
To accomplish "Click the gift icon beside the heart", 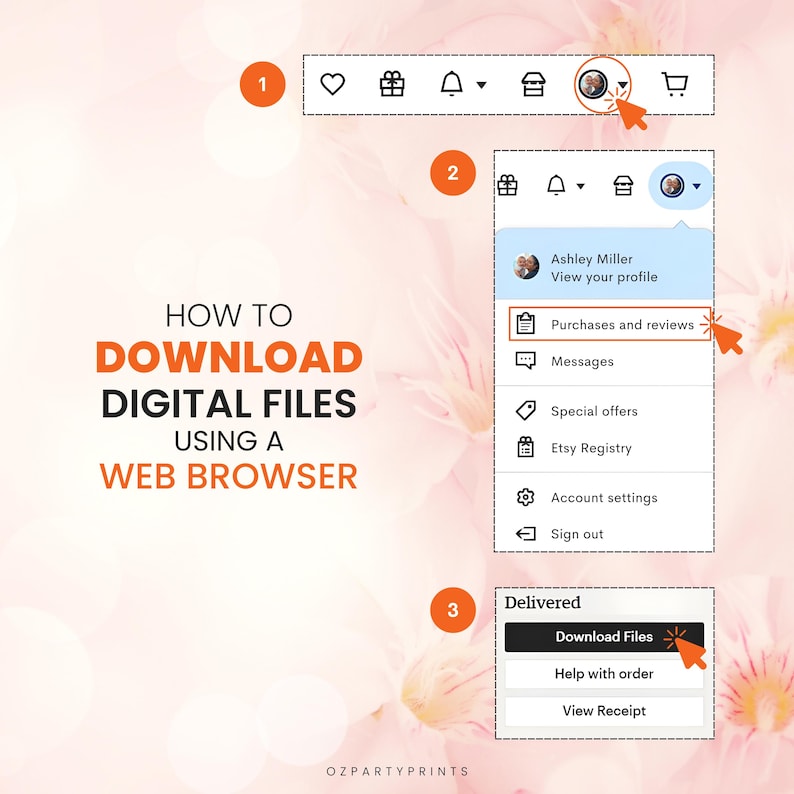I will coord(392,84).
